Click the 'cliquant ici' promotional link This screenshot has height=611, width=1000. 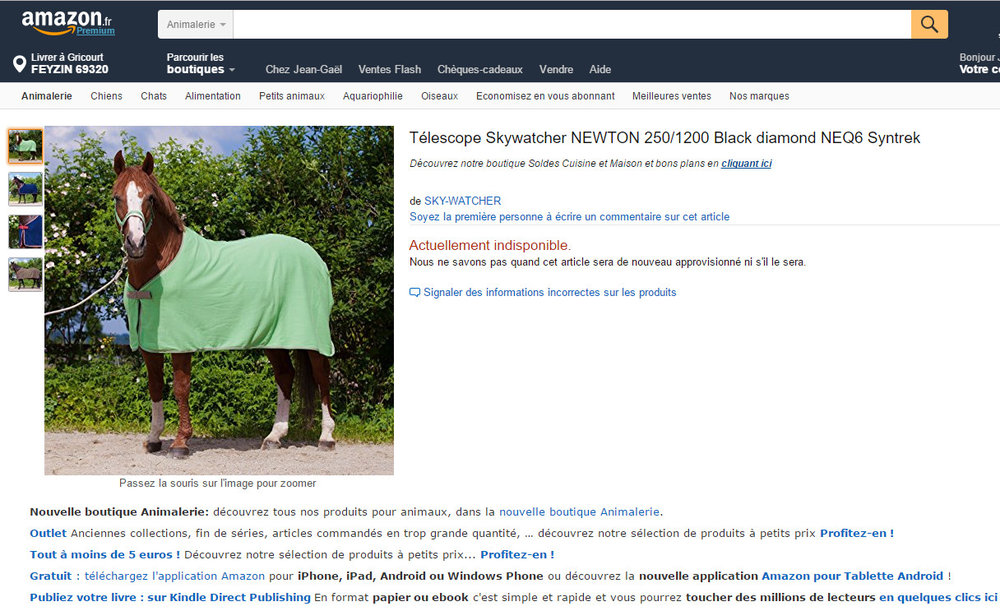[747, 162]
